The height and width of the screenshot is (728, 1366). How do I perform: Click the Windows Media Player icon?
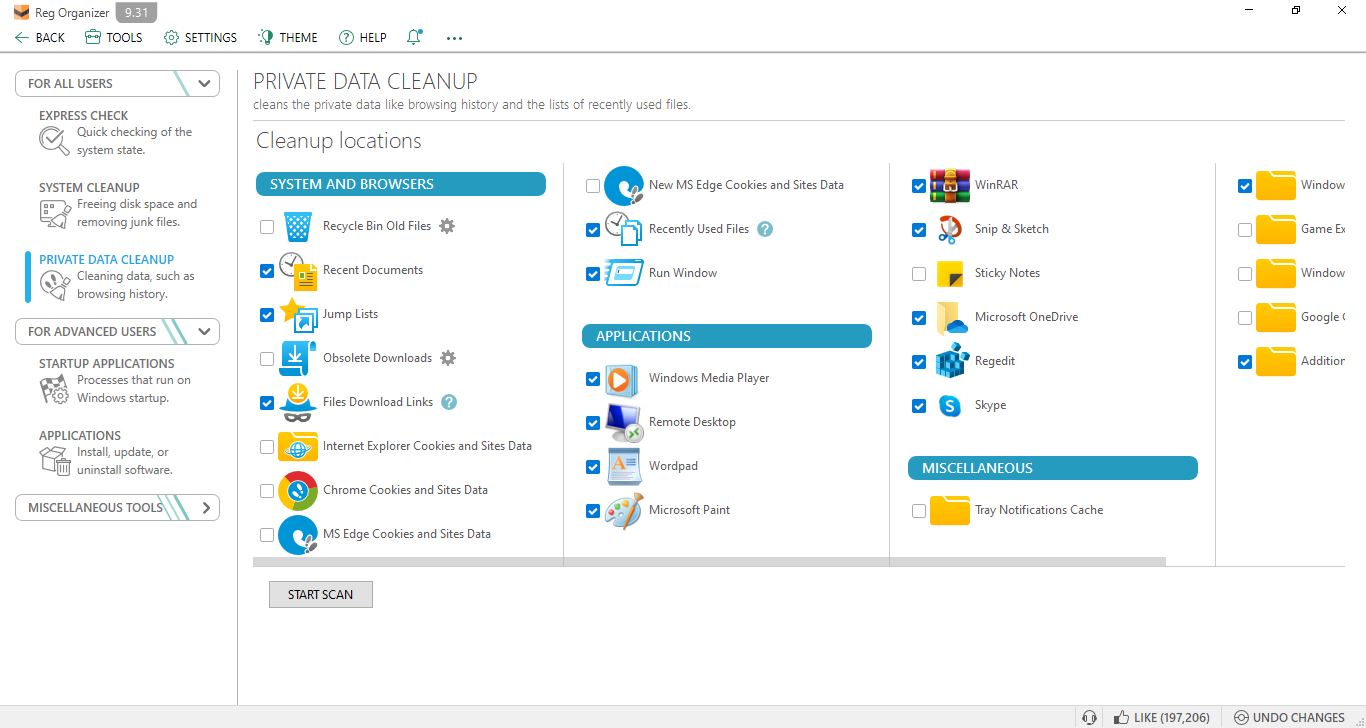coord(622,378)
